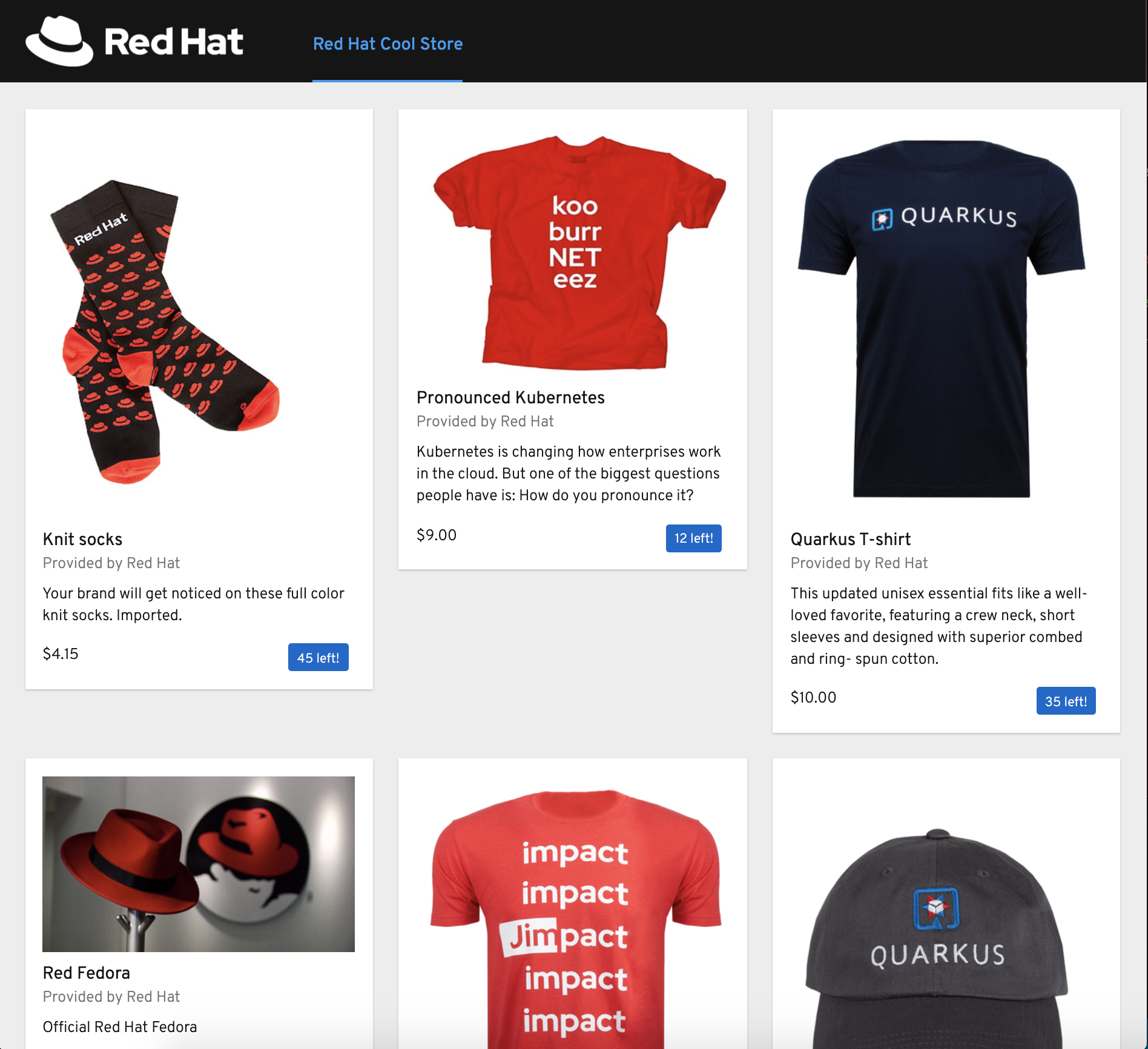Select the Red Fedora product title
The height and width of the screenshot is (1049, 1148).
click(87, 973)
